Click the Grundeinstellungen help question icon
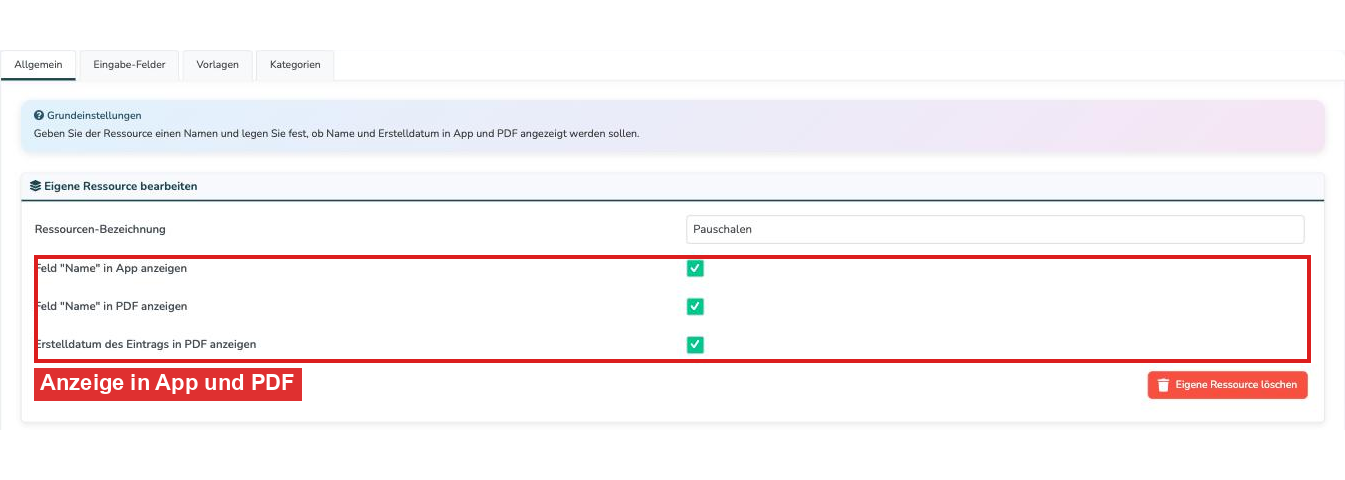The height and width of the screenshot is (480, 1345). (x=39, y=115)
